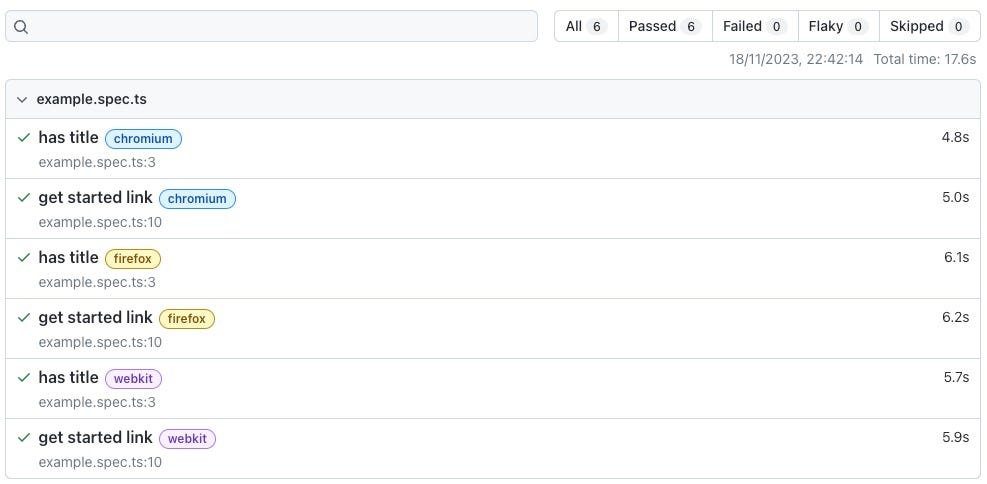Click the firefox badge on has title
This screenshot has height=484, width=987.
[x=133, y=259]
